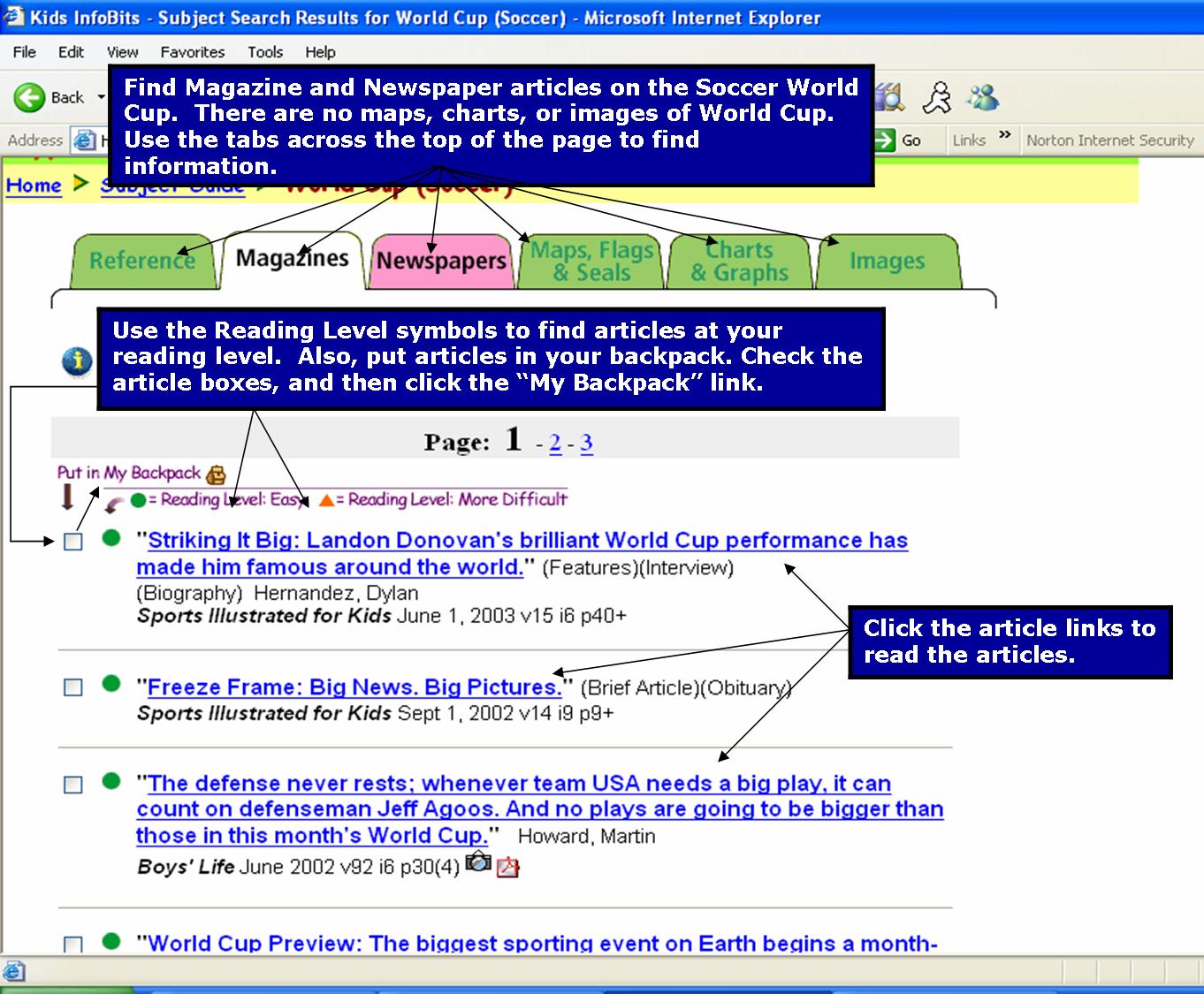Switch to the Reference tab
Image resolution: width=1204 pixels, height=994 pixels.
click(142, 261)
